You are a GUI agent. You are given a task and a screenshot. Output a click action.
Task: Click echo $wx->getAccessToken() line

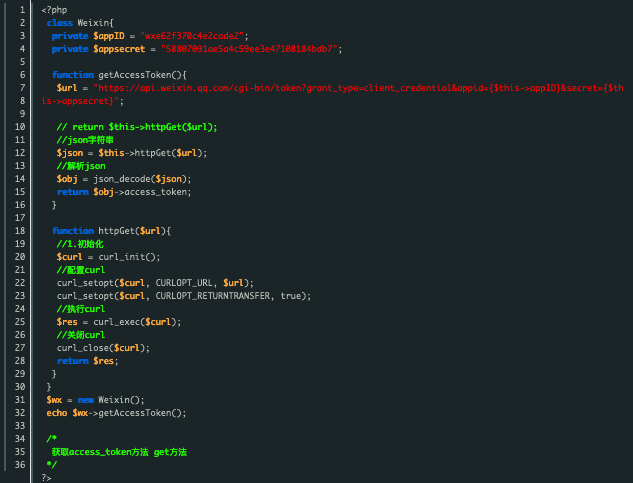pos(116,413)
